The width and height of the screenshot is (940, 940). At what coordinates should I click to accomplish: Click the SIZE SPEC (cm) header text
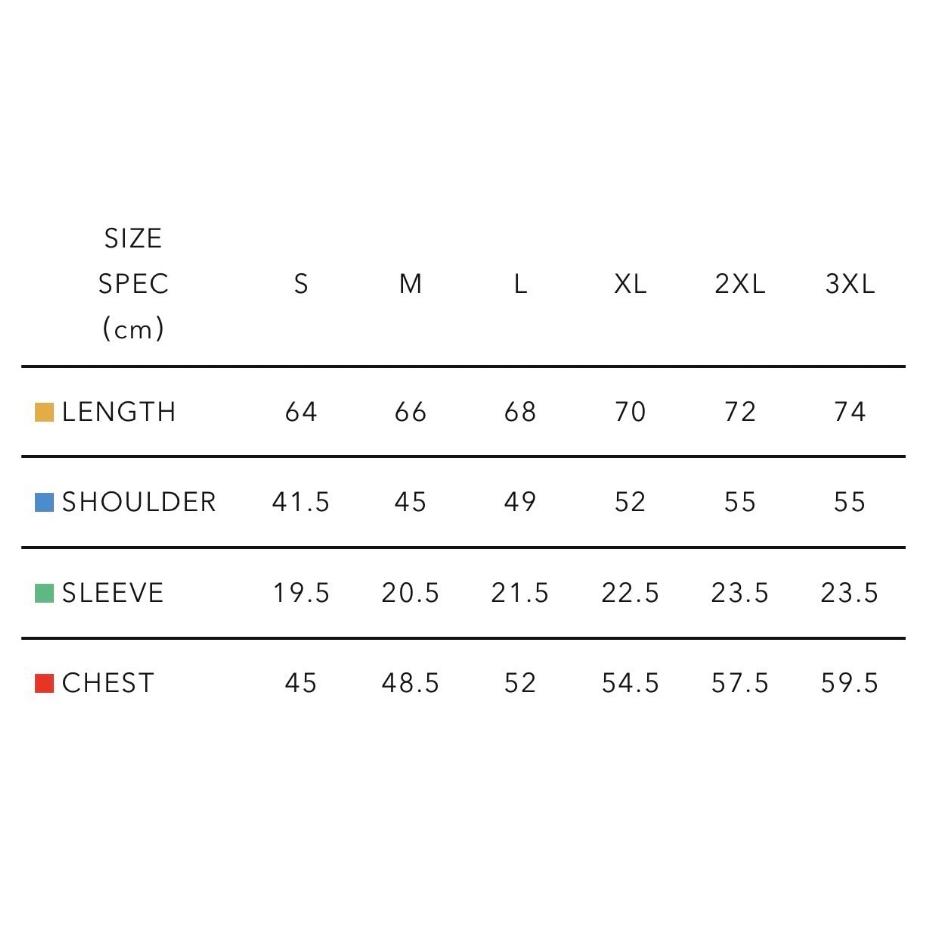coord(133,284)
